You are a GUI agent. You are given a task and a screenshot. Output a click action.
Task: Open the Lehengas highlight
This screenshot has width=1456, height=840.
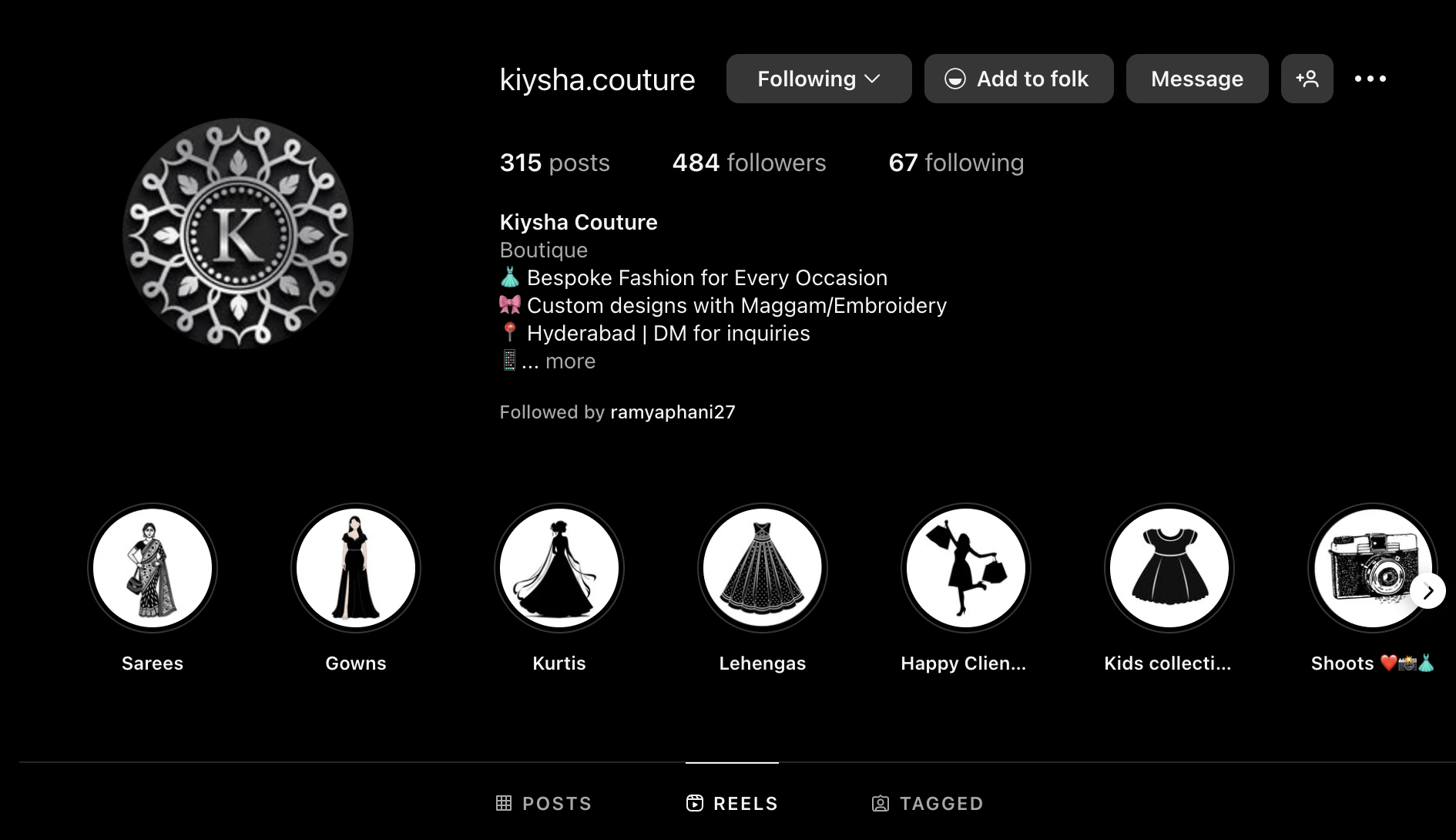point(763,568)
